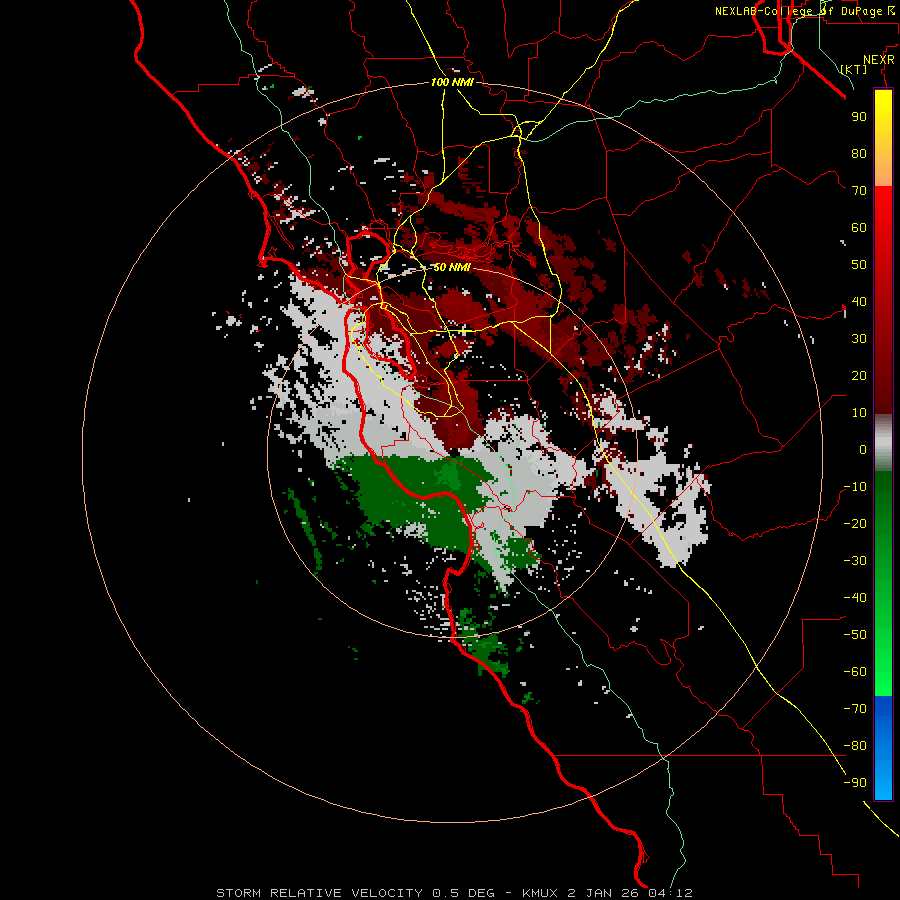Click the 80 value on the velocity scale
This screenshot has height=900, width=900.
(x=859, y=154)
